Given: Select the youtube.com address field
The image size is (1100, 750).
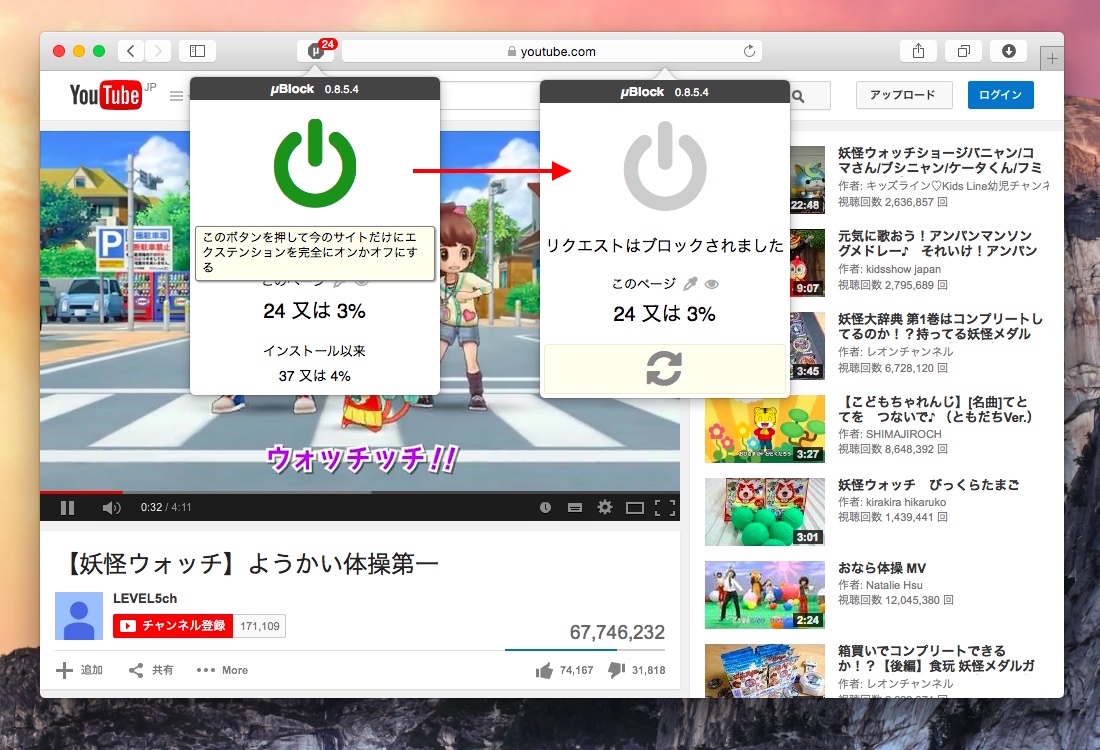Looking at the screenshot, I should 551,51.
